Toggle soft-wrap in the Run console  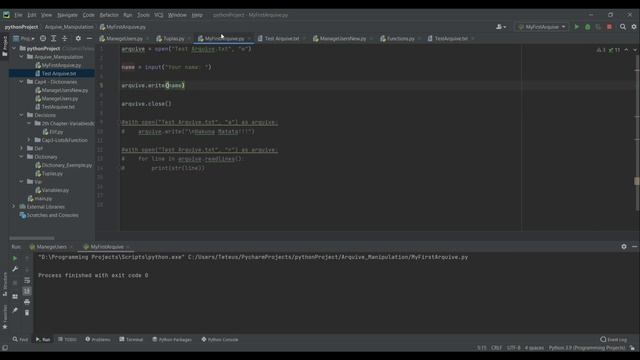tap(27, 280)
